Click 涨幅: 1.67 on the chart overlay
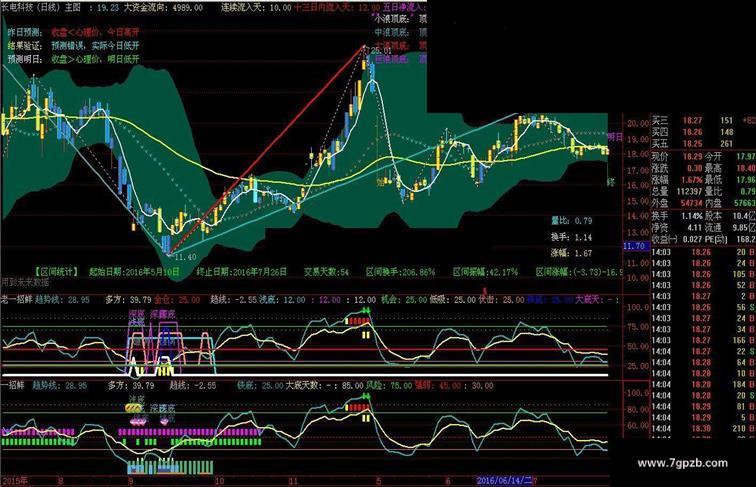Image resolution: width=756 pixels, height=487 pixels. (x=571, y=253)
